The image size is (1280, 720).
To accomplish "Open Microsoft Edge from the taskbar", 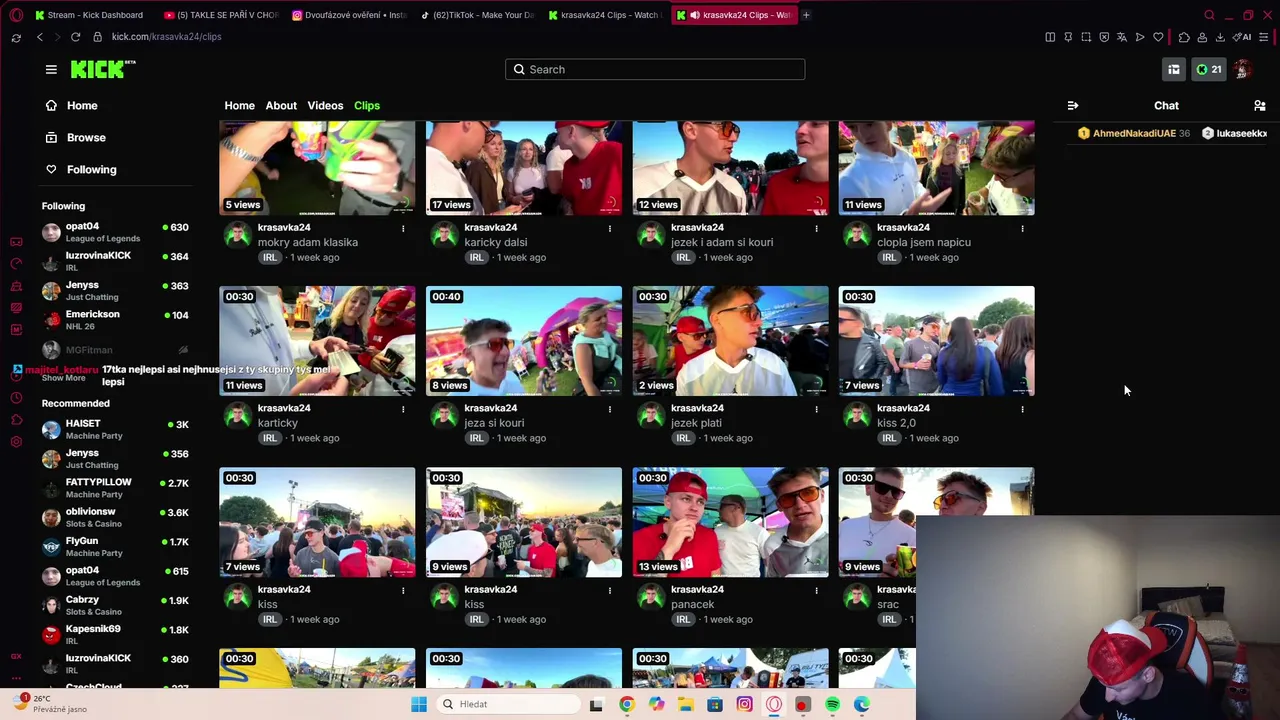I will click(x=862, y=704).
